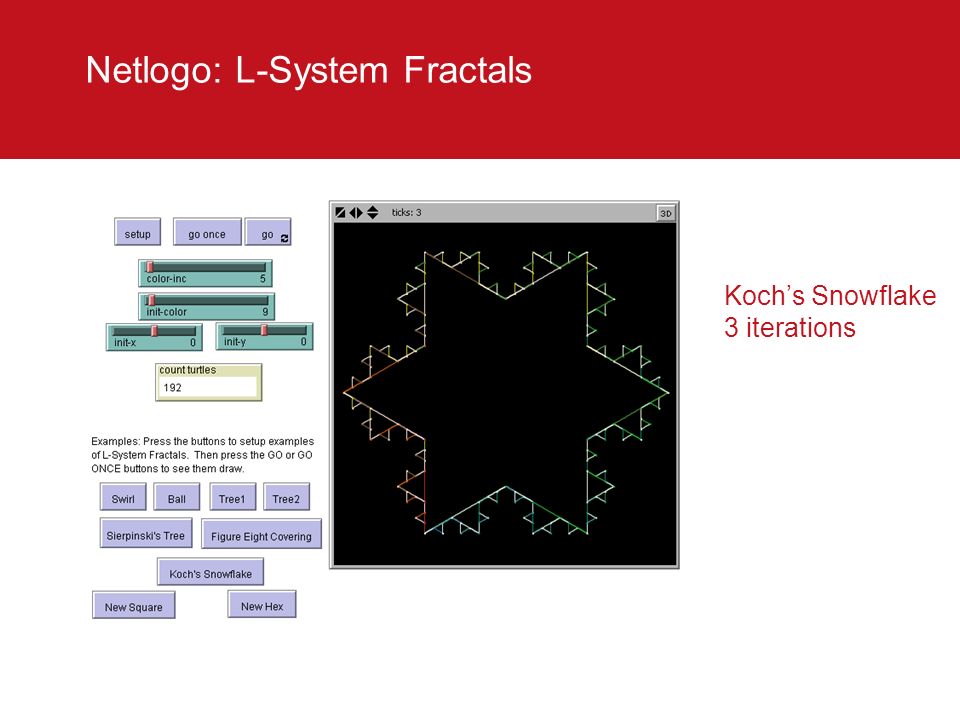Screen dimensions: 960x720
Task: Click the ticks: 3 counter
Action: 407,212
